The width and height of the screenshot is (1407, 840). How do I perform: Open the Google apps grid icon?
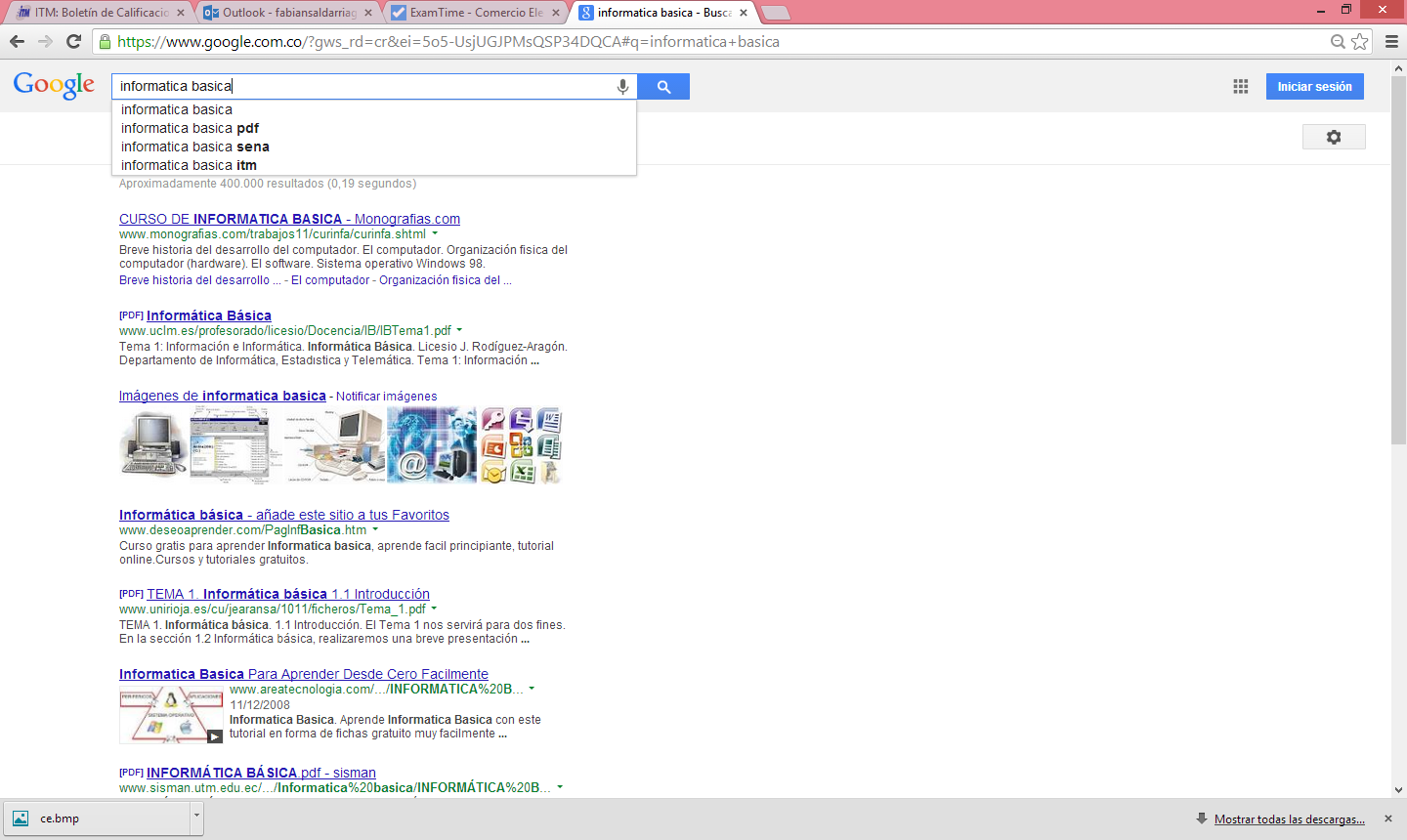pyautogui.click(x=1240, y=87)
